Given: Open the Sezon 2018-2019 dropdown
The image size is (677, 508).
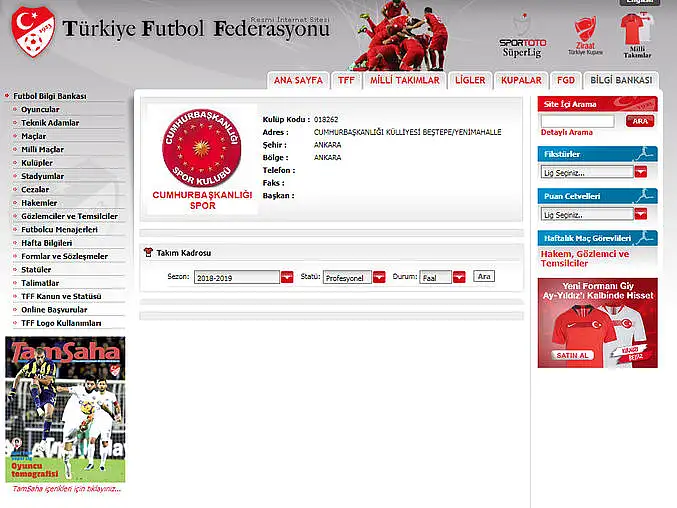Looking at the screenshot, I should (236, 277).
